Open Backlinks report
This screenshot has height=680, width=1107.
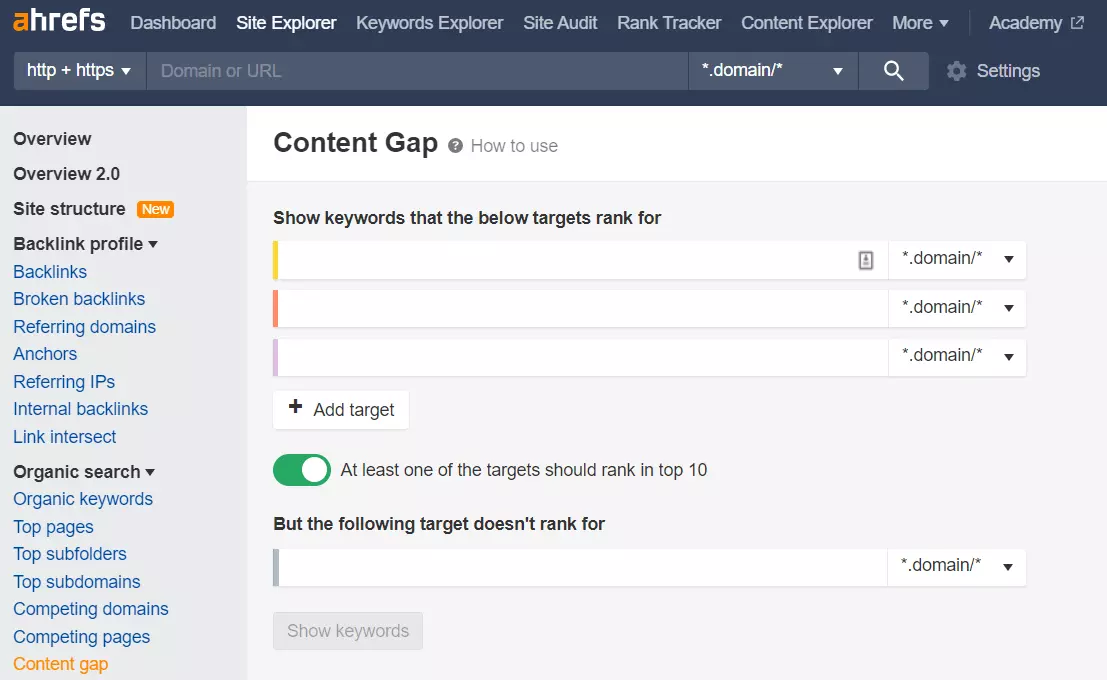coord(50,272)
